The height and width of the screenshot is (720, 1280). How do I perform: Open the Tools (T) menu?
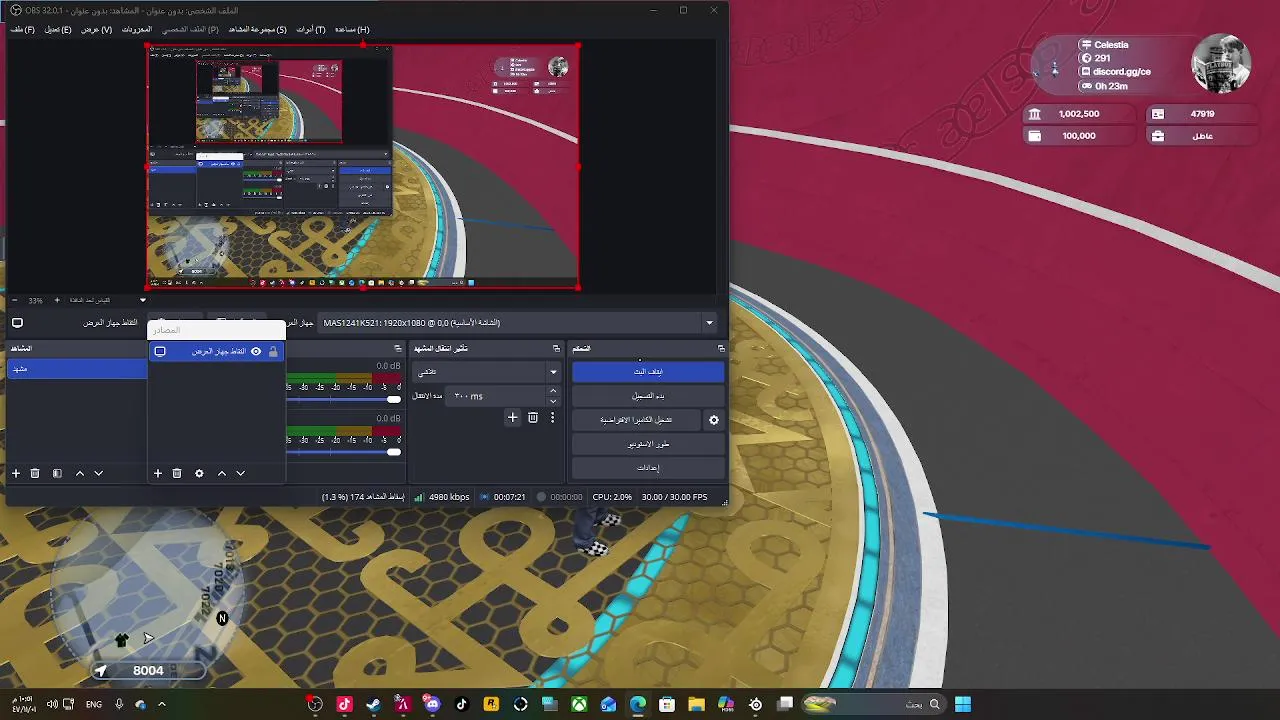pyautogui.click(x=311, y=29)
